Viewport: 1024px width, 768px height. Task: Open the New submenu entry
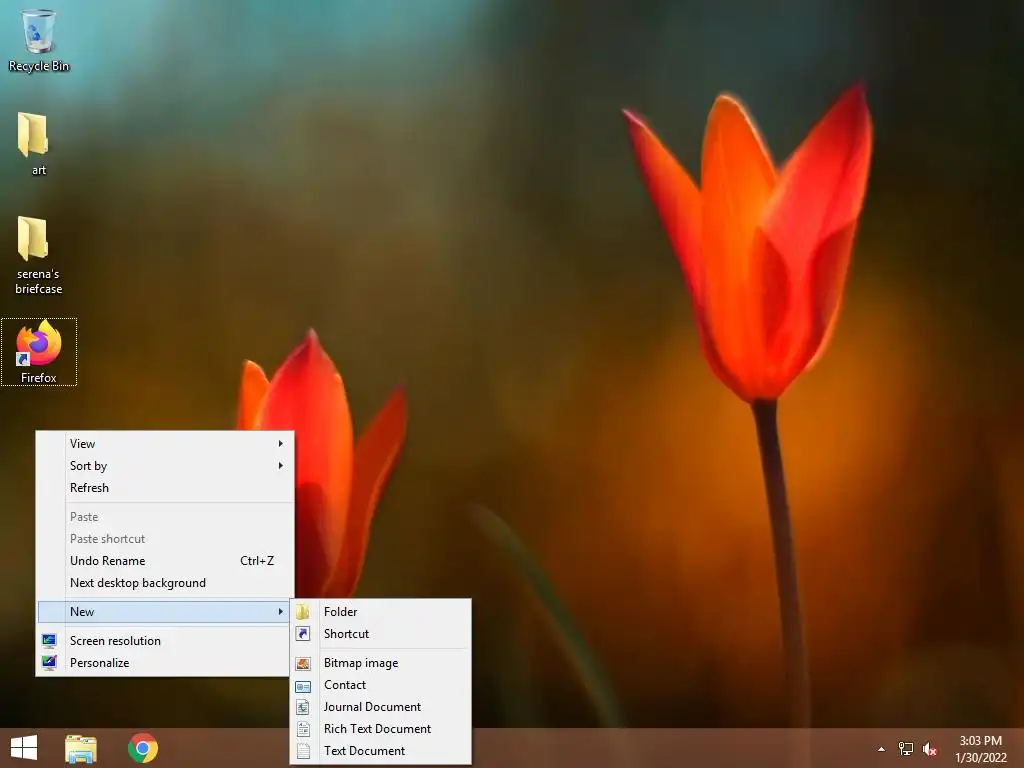pos(165,612)
